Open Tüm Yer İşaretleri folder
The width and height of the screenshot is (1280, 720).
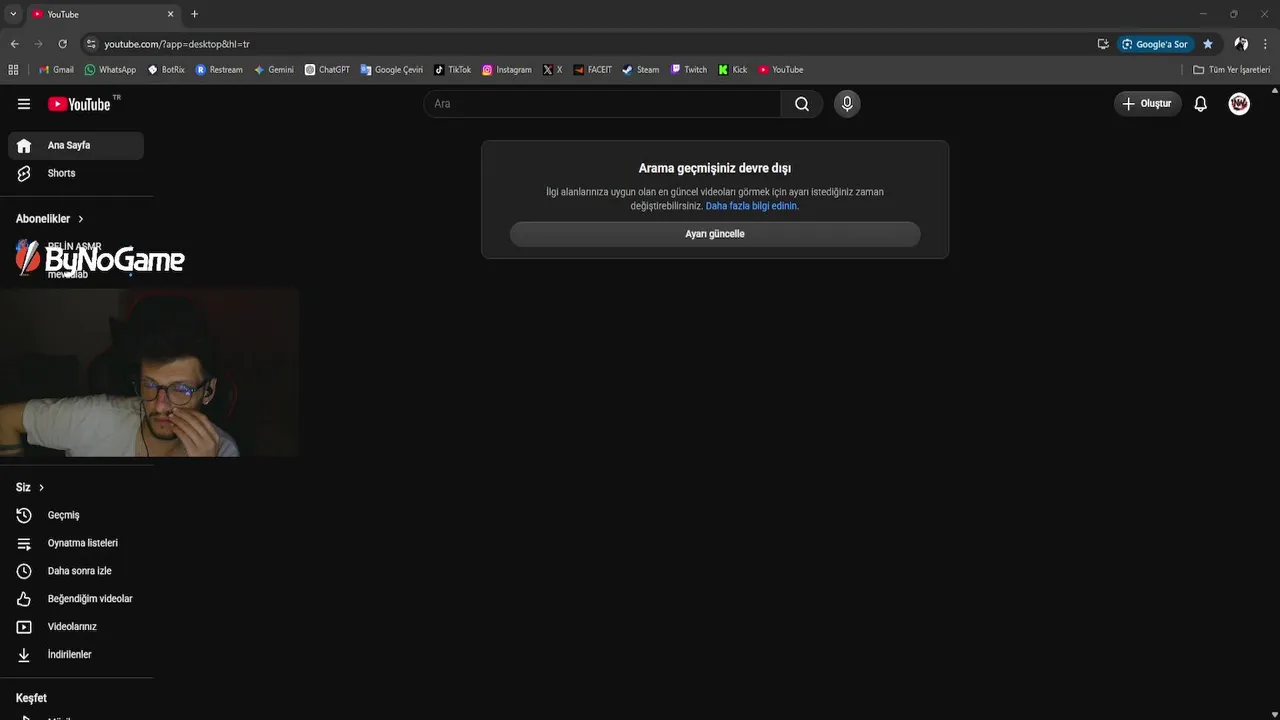click(1232, 70)
